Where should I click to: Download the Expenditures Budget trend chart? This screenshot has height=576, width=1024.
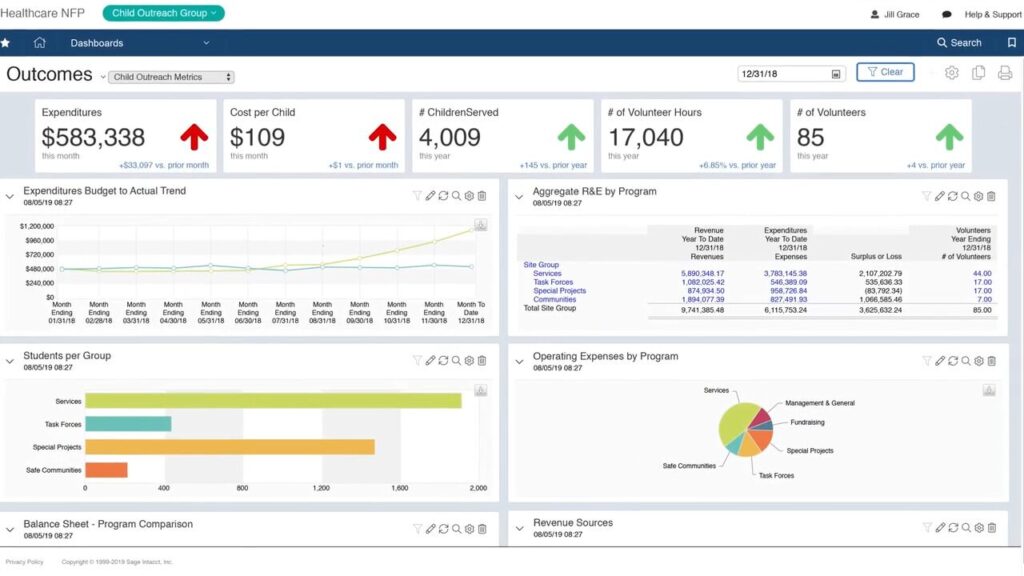[480, 225]
